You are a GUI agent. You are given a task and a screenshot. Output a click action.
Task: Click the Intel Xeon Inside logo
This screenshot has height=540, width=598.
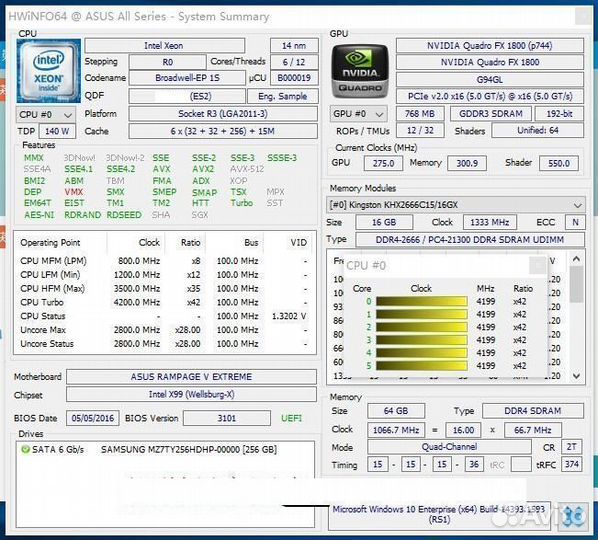click(48, 71)
